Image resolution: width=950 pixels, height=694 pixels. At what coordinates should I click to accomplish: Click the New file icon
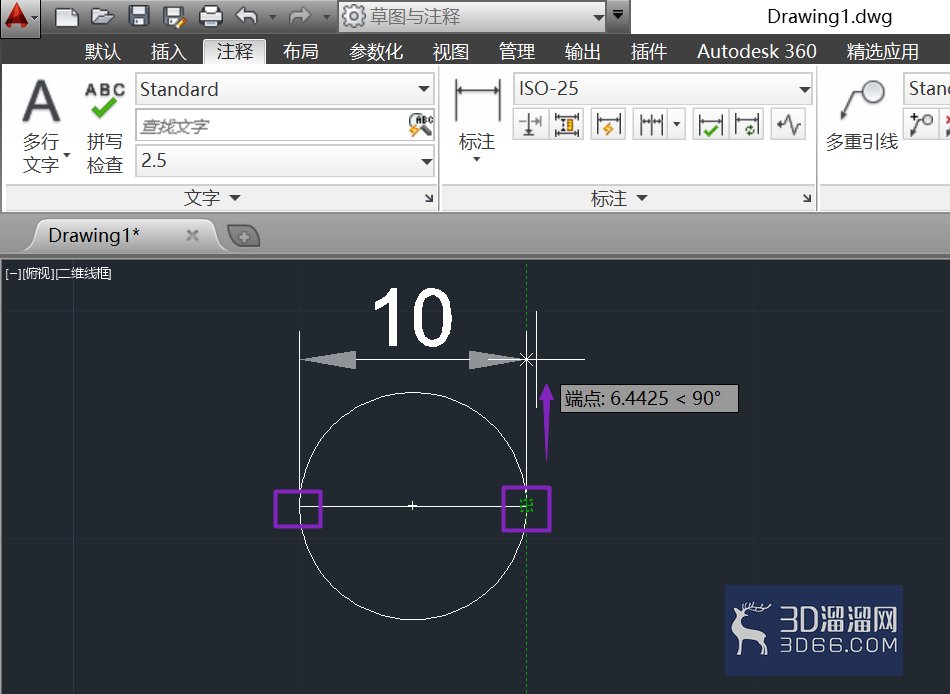coord(67,16)
